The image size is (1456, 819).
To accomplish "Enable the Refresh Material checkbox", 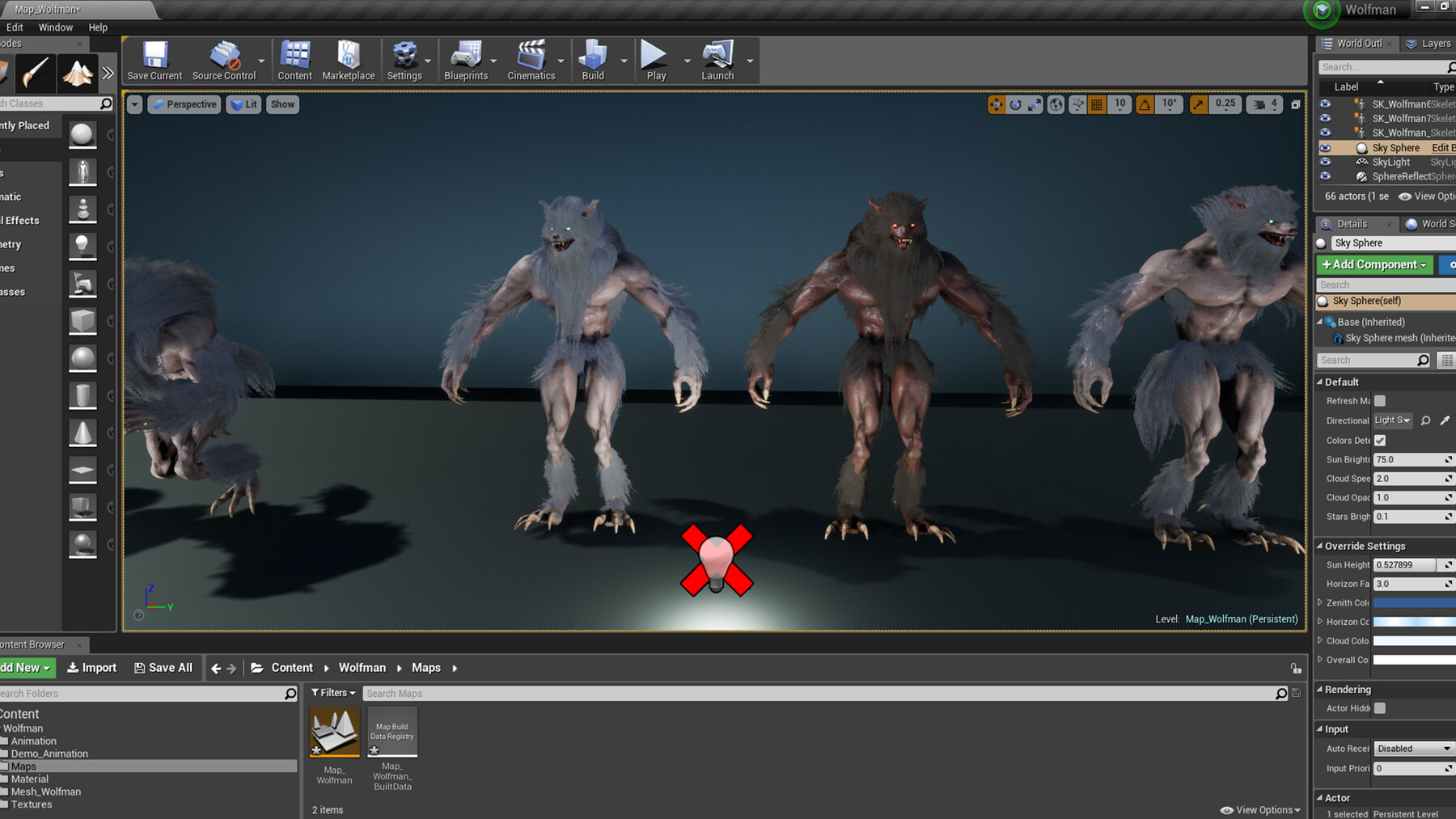I will point(1380,401).
